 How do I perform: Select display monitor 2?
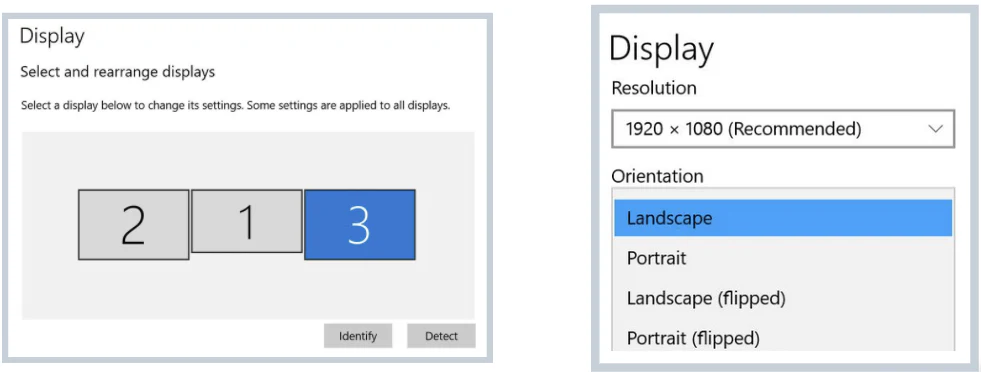(133, 224)
